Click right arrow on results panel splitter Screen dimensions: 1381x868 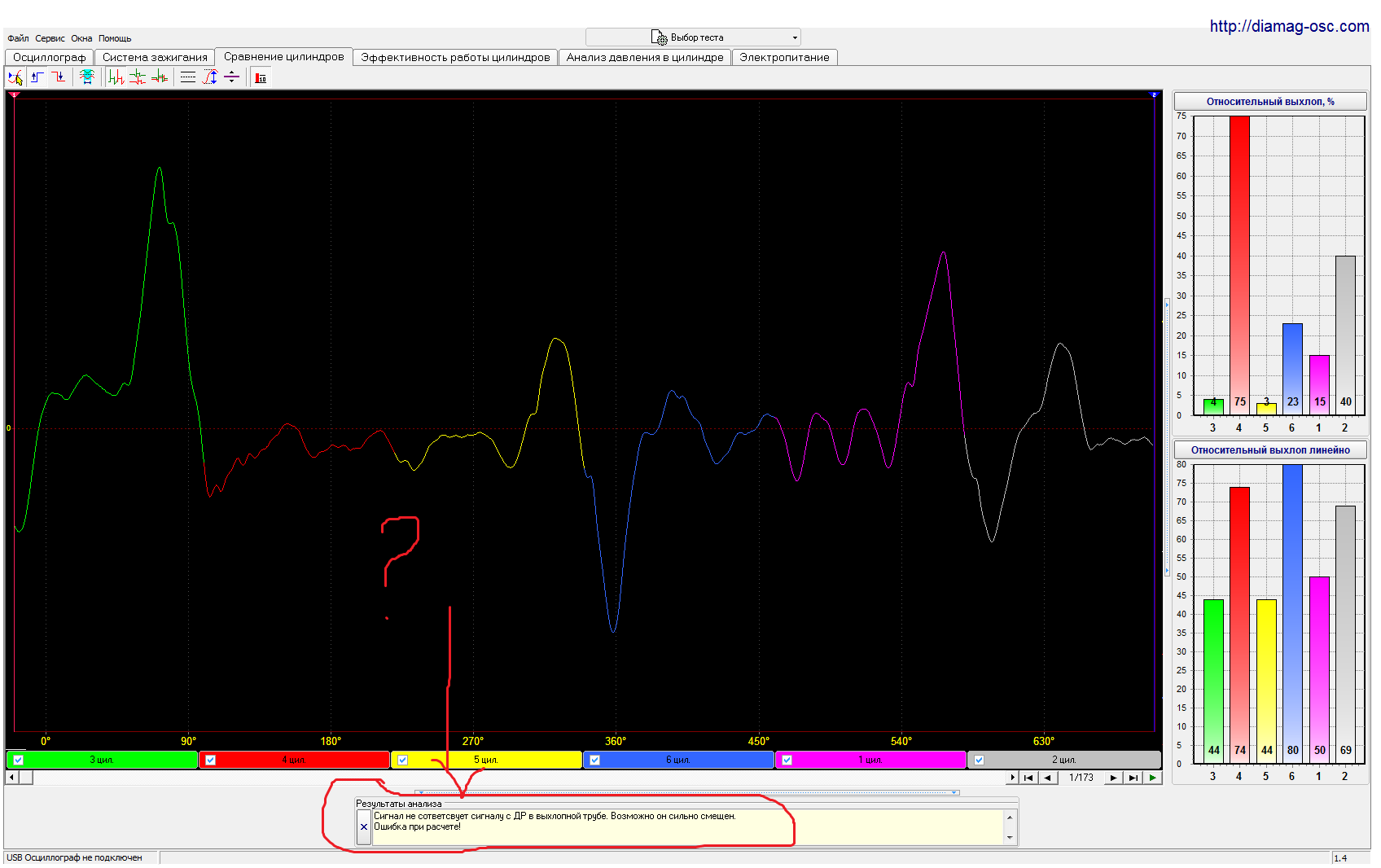954,792
